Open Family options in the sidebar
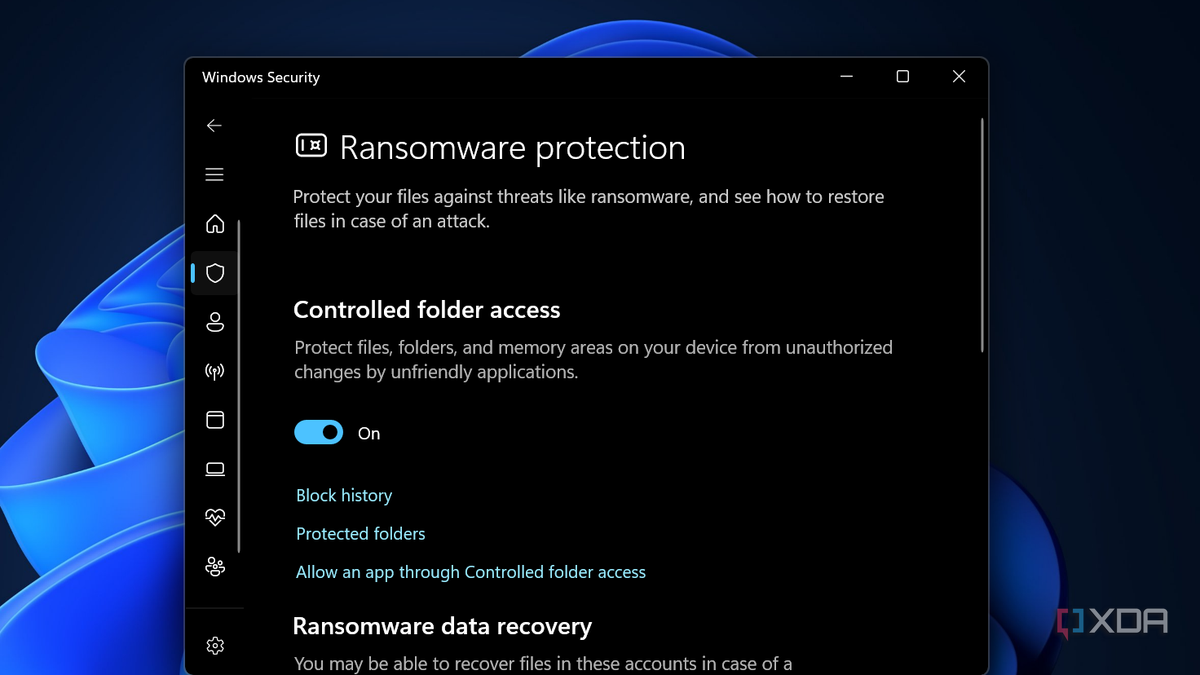The height and width of the screenshot is (675, 1200). click(x=214, y=566)
